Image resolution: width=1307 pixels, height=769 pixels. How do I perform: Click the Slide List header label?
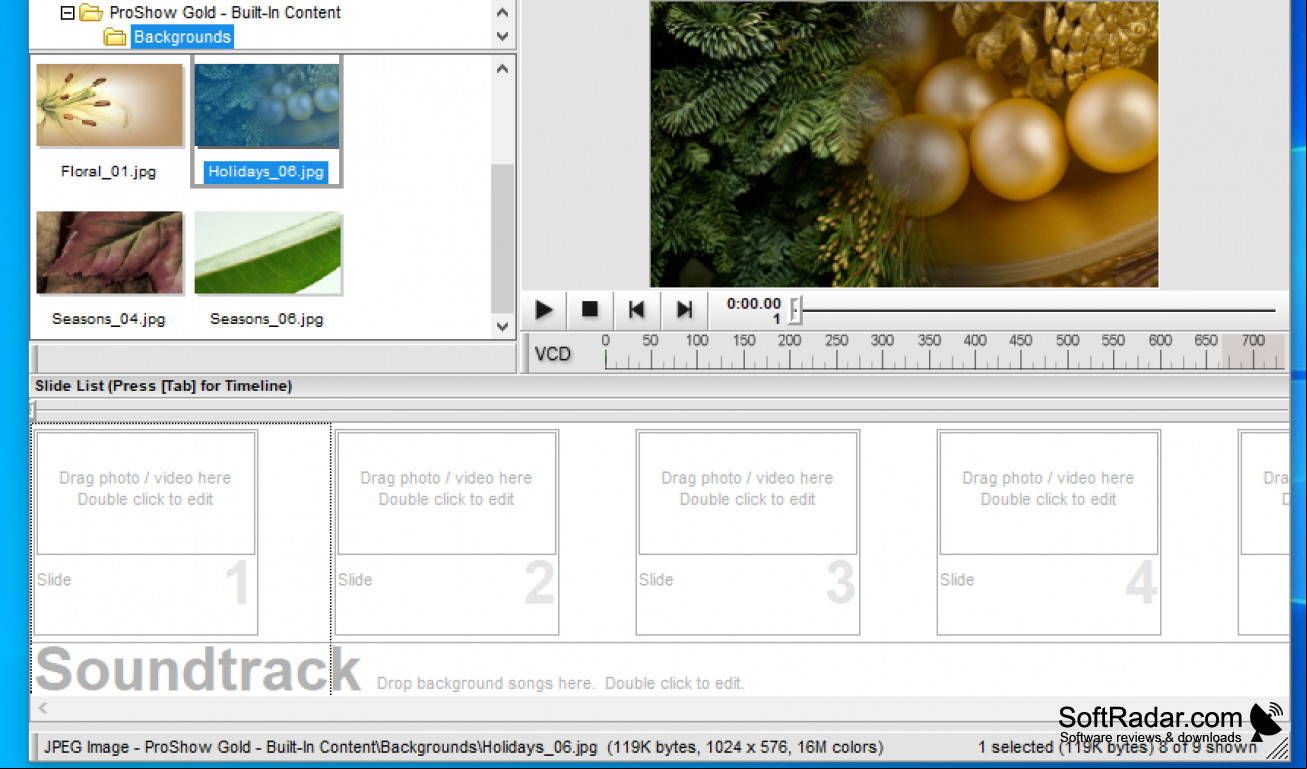click(x=163, y=386)
